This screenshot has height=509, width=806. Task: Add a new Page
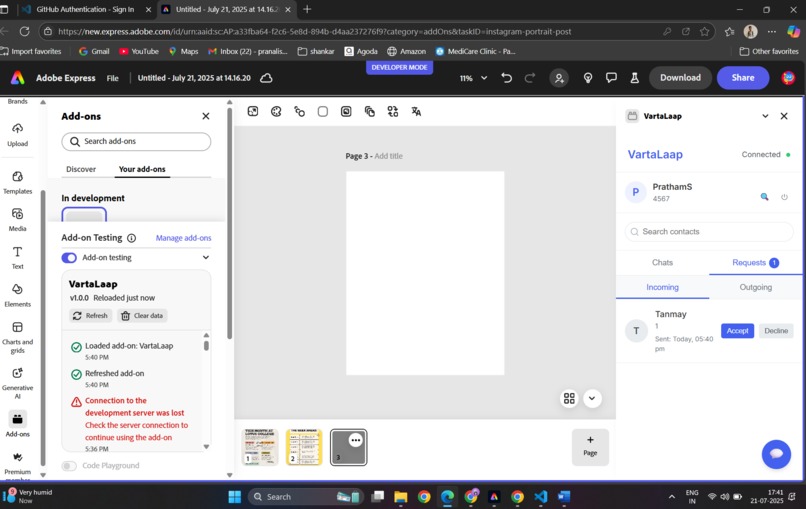point(590,447)
